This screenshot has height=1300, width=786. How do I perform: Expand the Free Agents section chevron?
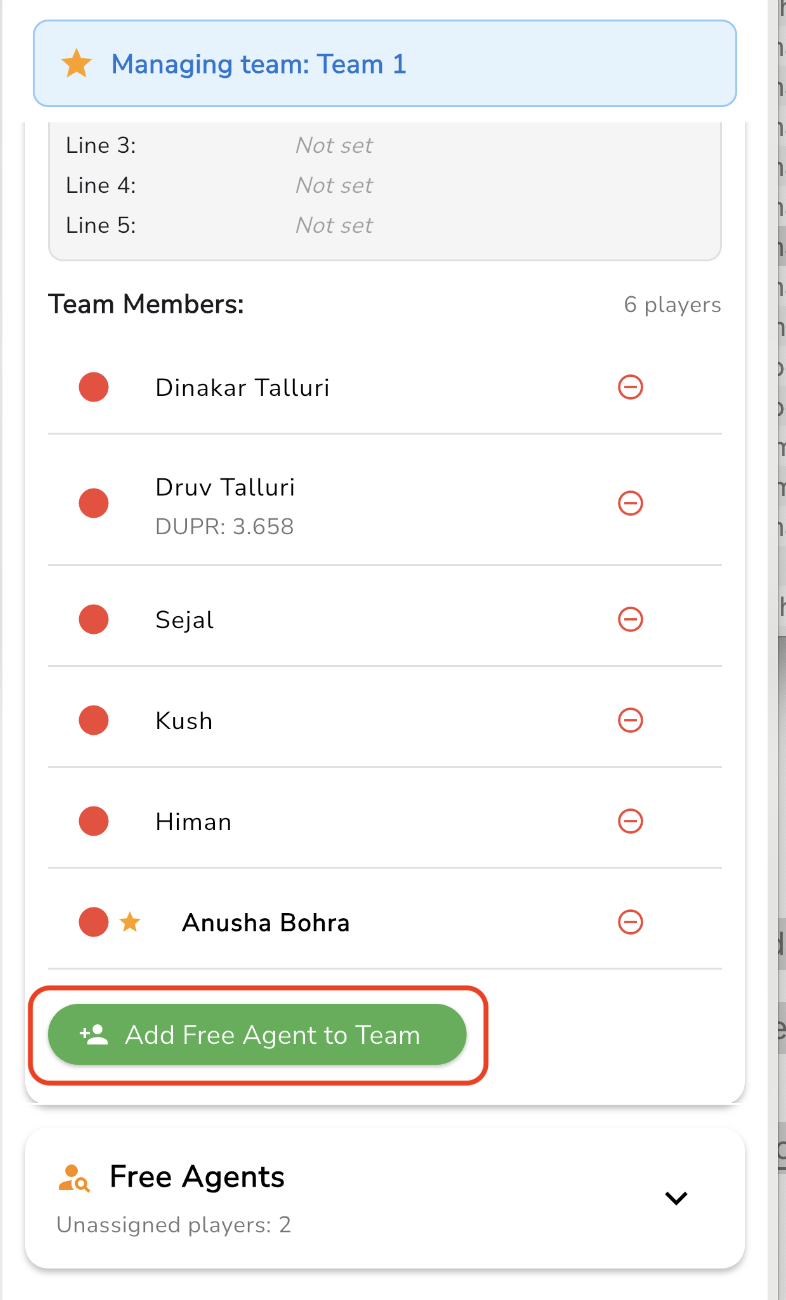(x=677, y=1198)
